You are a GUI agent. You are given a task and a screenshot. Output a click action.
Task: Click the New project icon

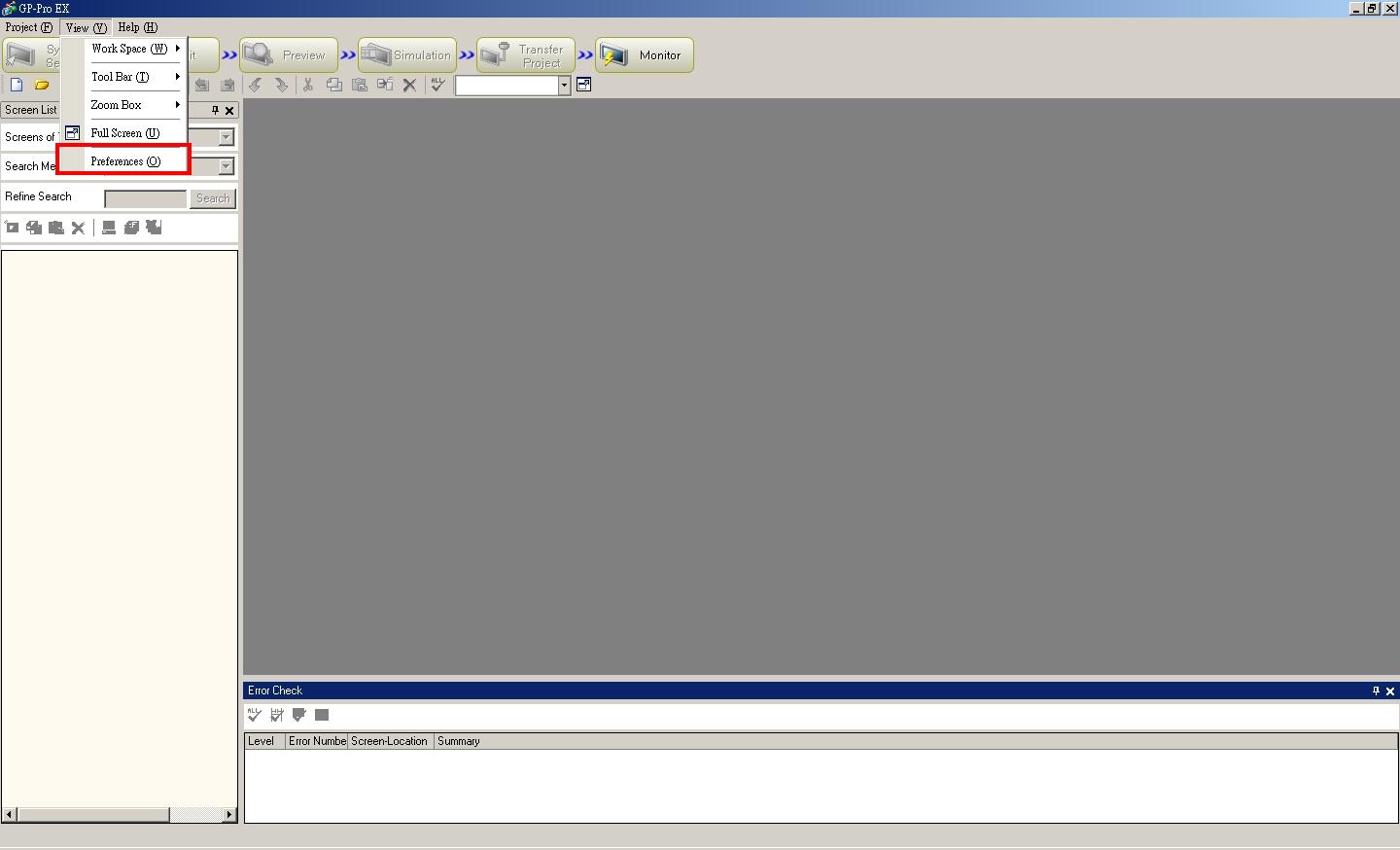(x=17, y=86)
